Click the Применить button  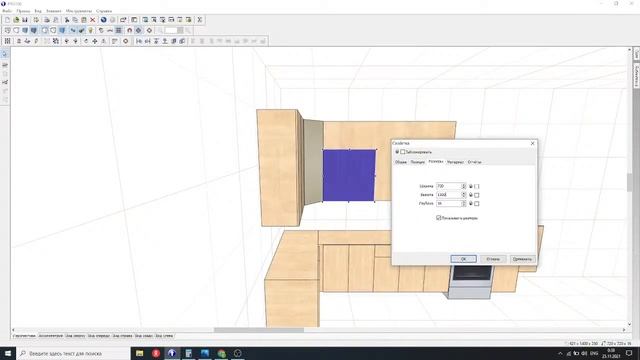coord(522,259)
